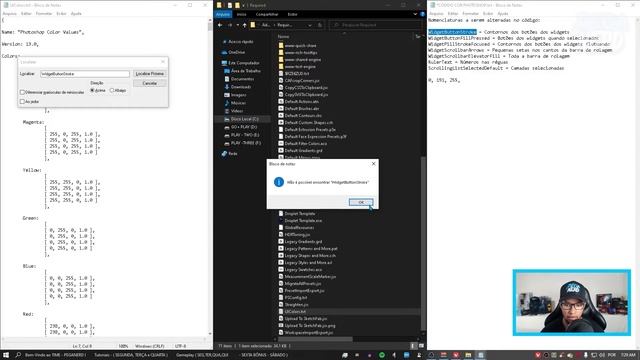Open the Início ribbon tab in Explorer

pos(242,14)
